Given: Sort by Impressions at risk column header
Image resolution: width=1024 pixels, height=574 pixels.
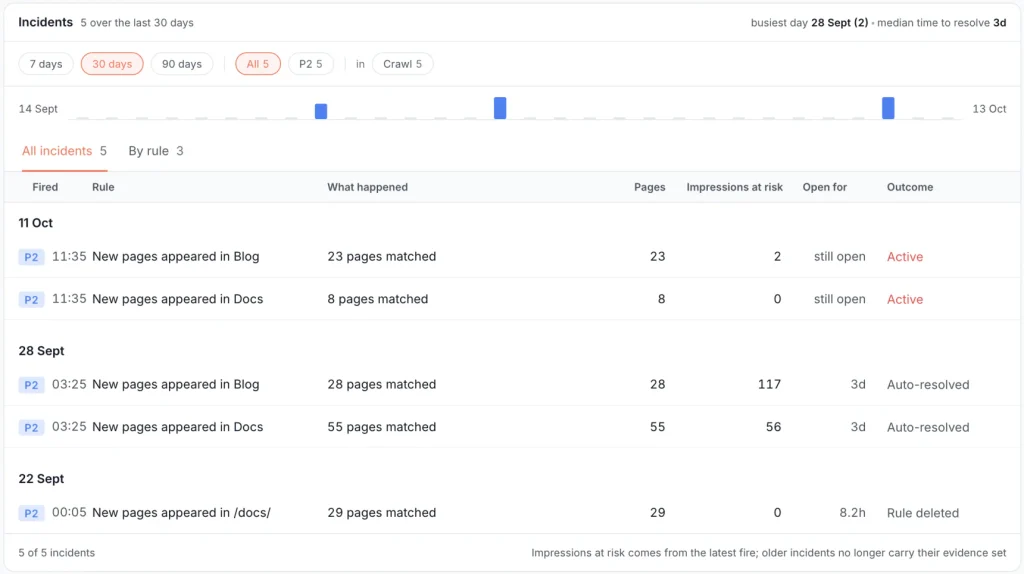Looking at the screenshot, I should pyautogui.click(x=734, y=187).
